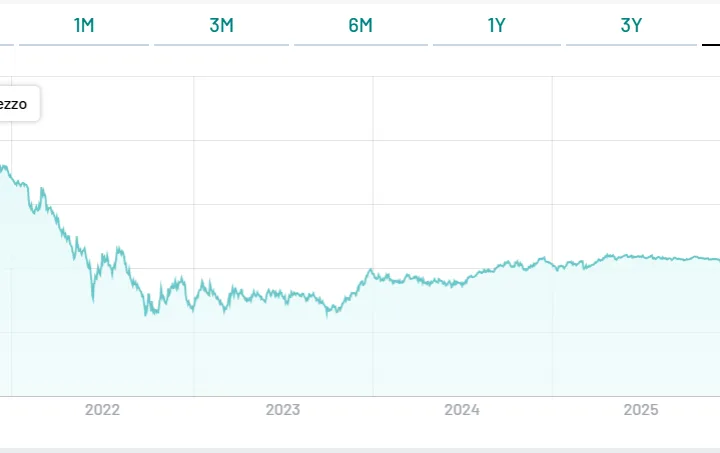Screen dimensions: 720x453
Task: Switch to the 3M range tab
Action: coord(221,25)
